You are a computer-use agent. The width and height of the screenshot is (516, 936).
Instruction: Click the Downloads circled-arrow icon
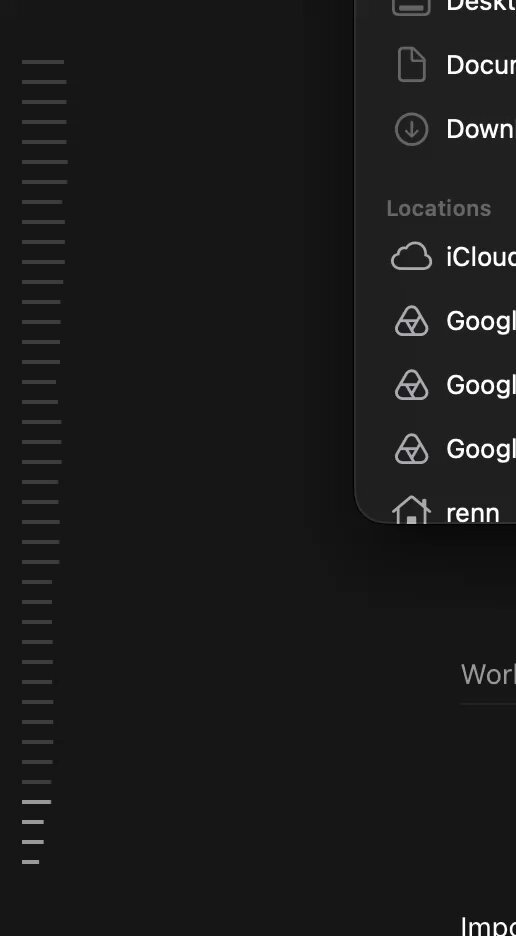tap(411, 129)
